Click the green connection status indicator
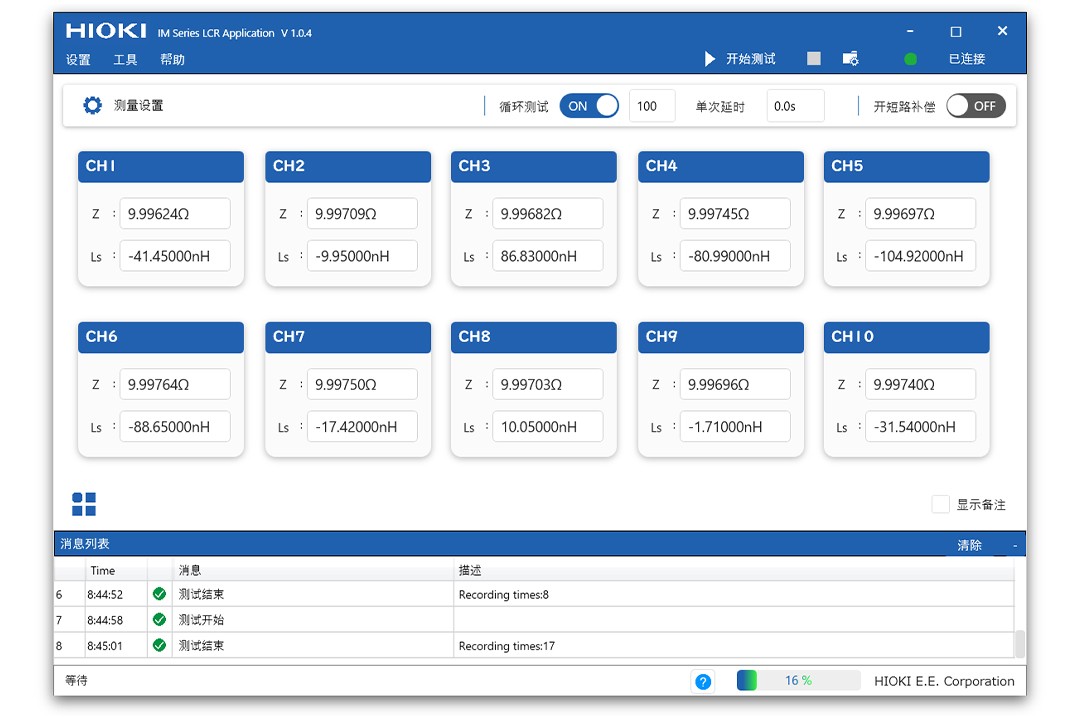The width and height of the screenshot is (1080, 720). (910, 59)
